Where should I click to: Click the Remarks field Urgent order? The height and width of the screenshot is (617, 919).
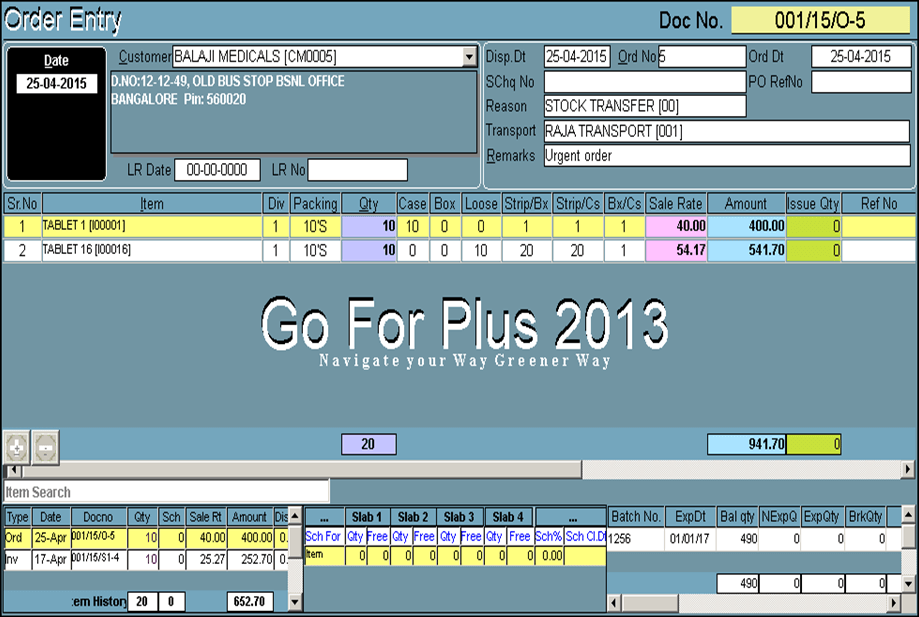727,156
